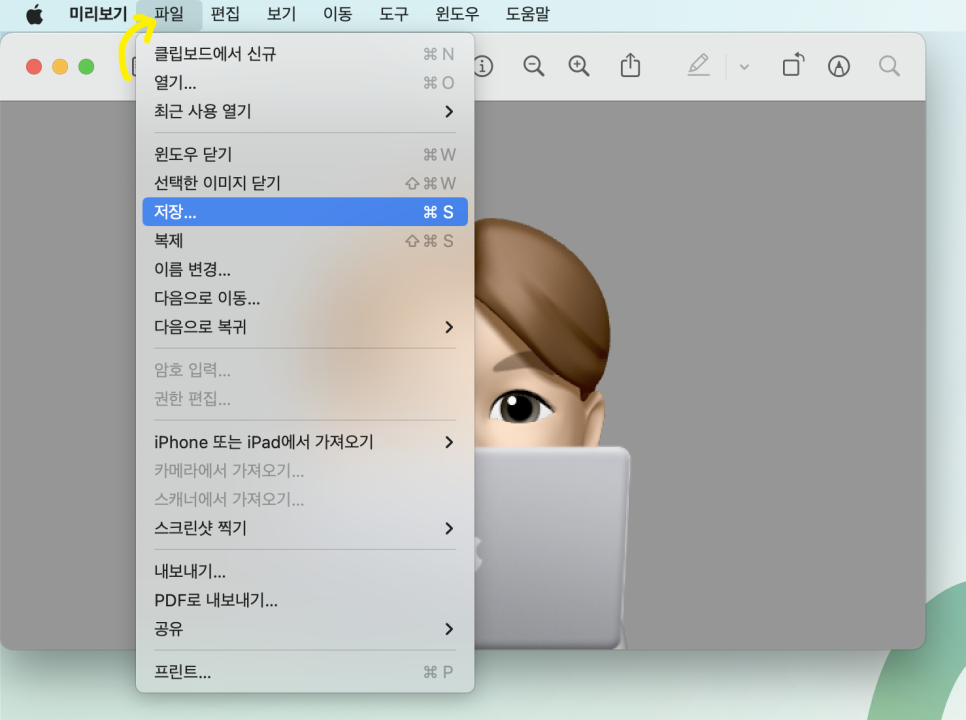Expand the 다음으로 복귀 submenu

(x=449, y=327)
